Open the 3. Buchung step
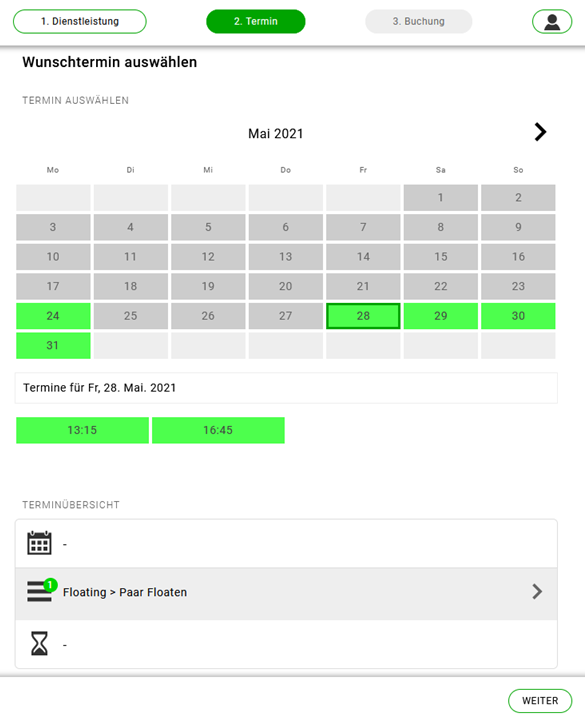This screenshot has width=585, height=720. [x=418, y=22]
